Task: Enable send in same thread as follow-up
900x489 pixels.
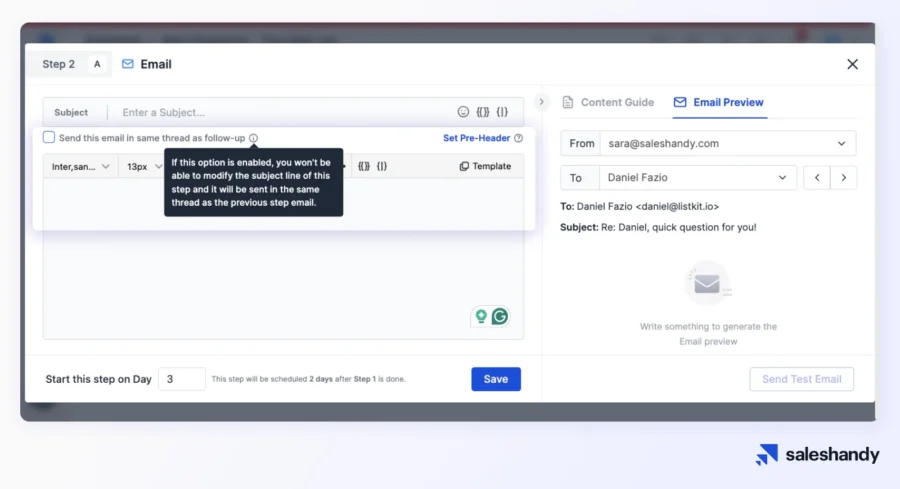Action: [49, 138]
